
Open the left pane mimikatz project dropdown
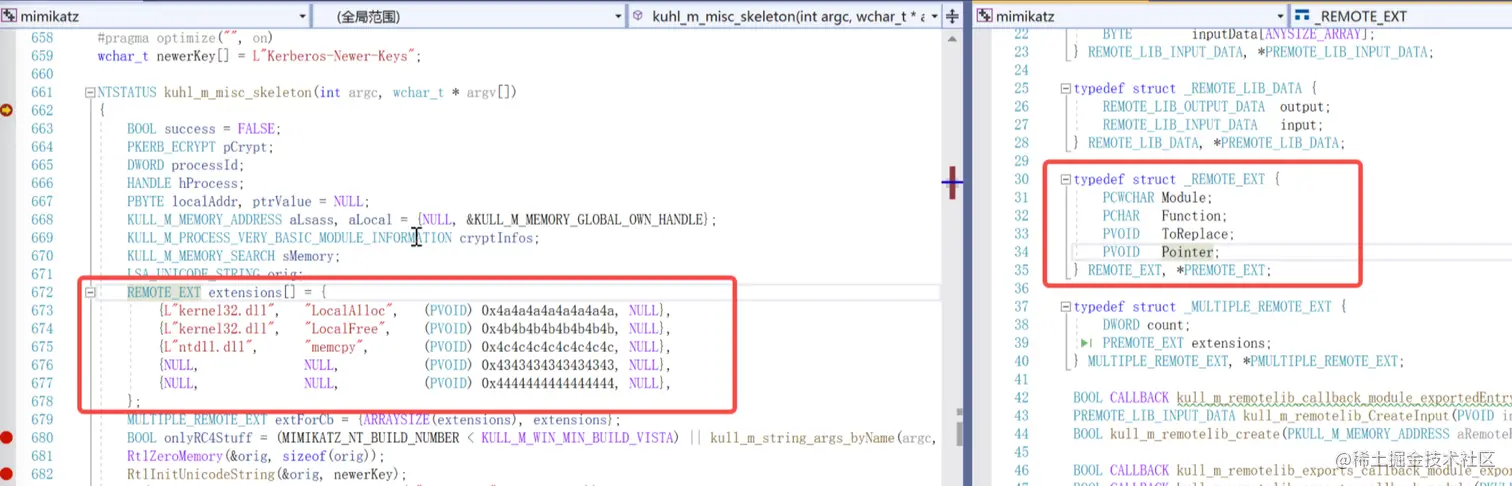click(x=303, y=16)
